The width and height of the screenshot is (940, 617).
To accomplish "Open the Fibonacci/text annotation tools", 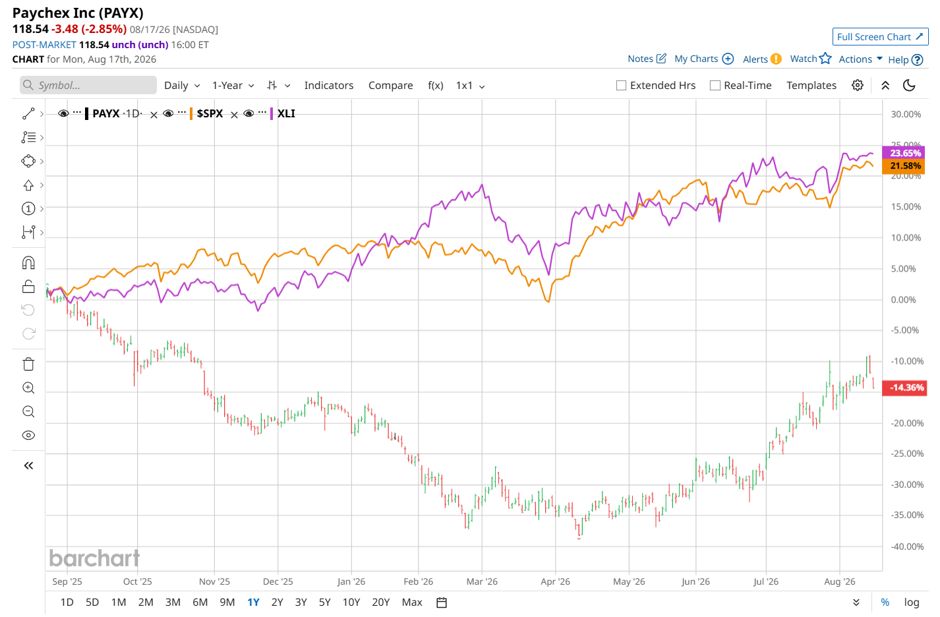I will pyautogui.click(x=28, y=137).
